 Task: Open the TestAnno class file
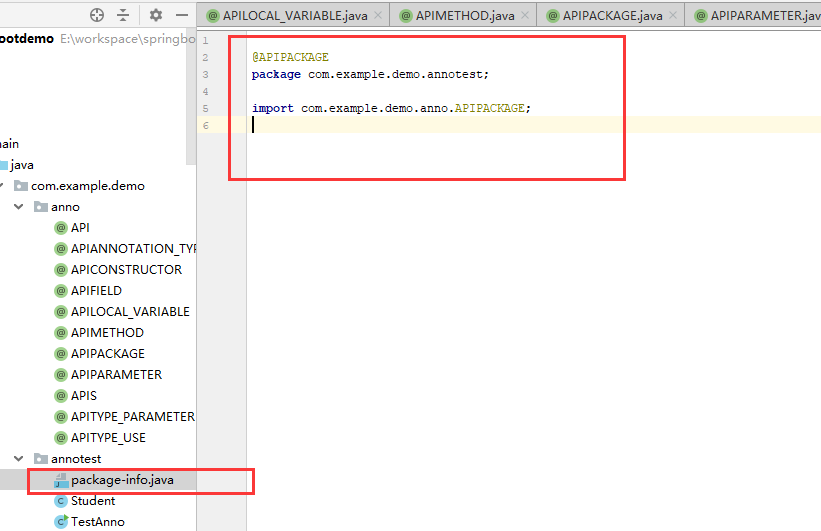(x=98, y=522)
